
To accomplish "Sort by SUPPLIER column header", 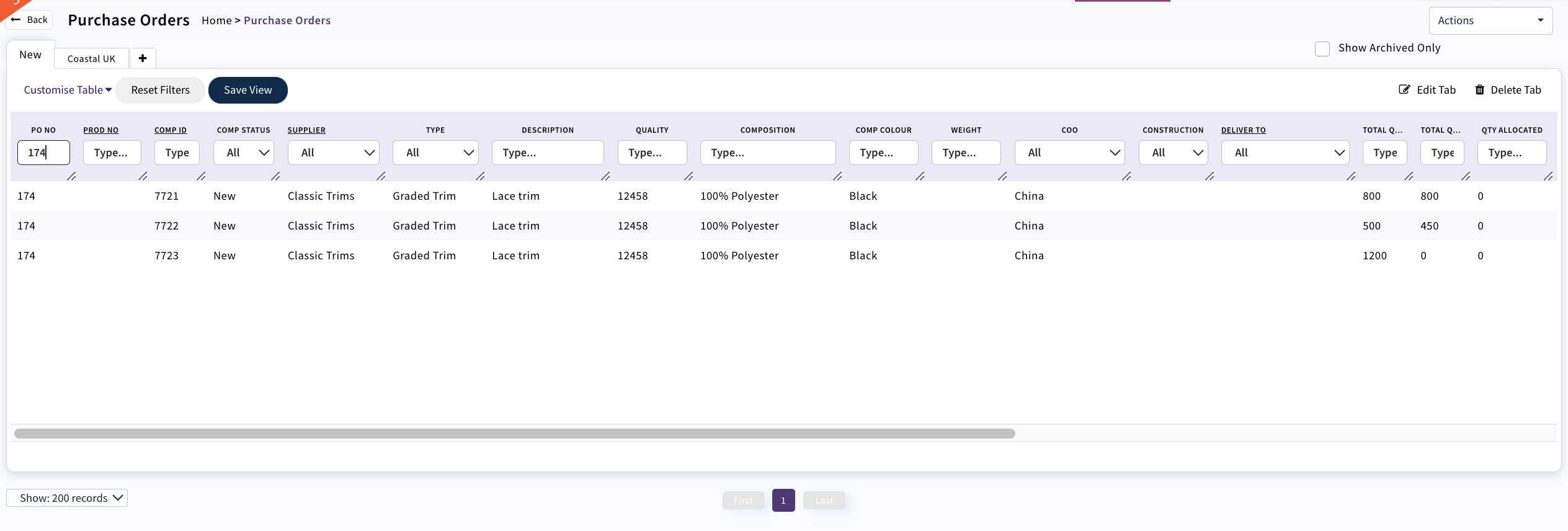I will pyautogui.click(x=306, y=130).
